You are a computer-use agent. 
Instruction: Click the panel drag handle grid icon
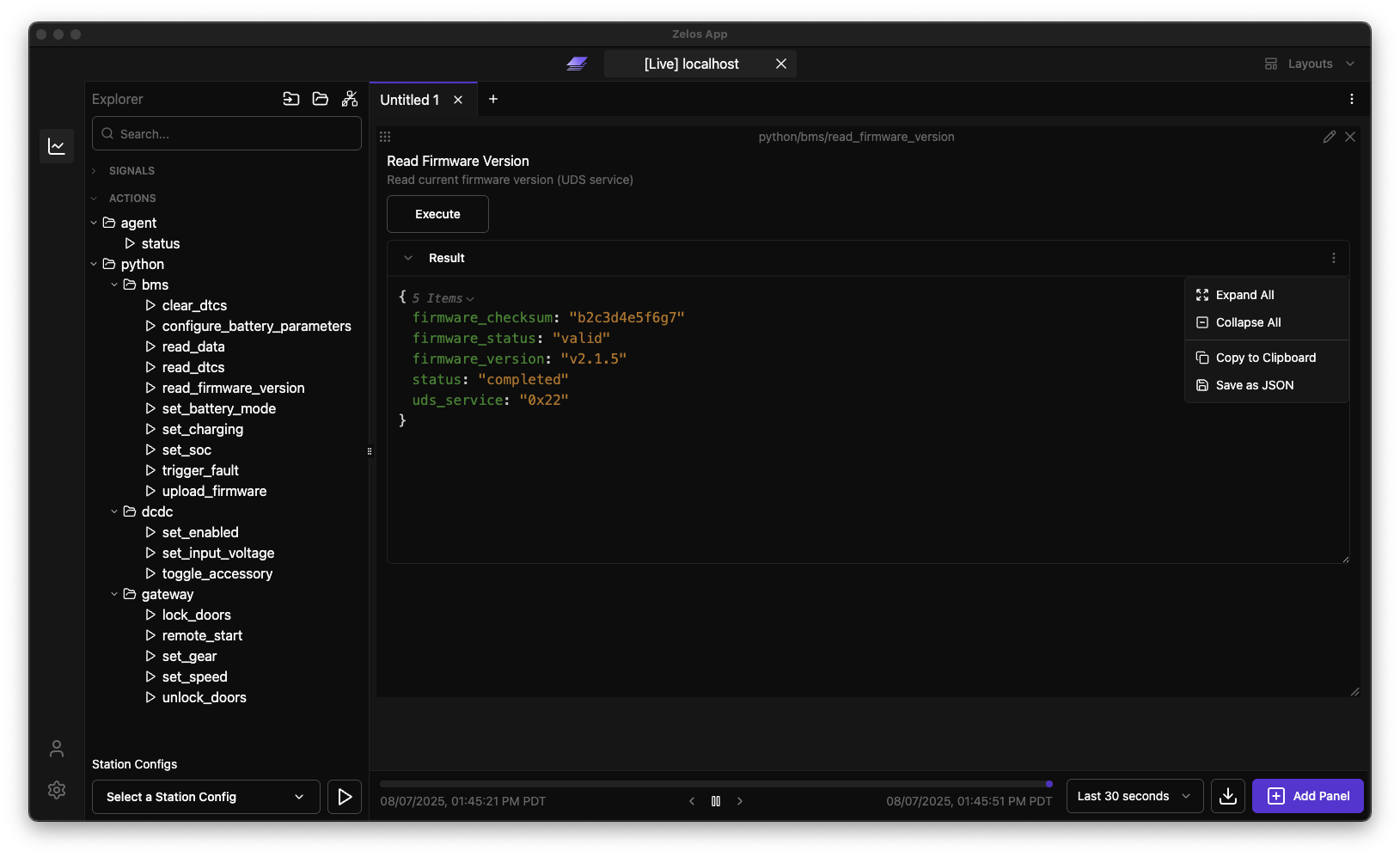(385, 137)
